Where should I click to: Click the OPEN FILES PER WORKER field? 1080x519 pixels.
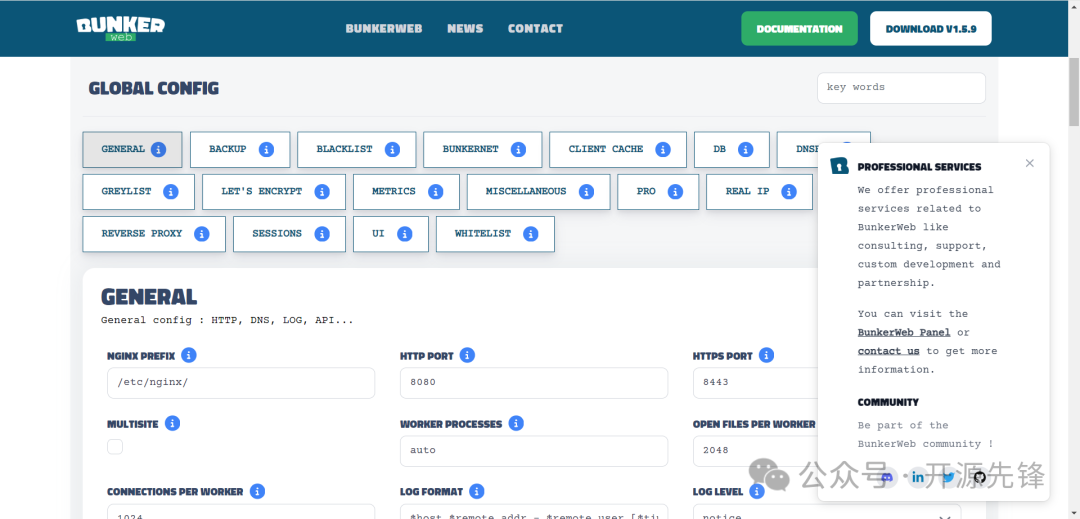click(x=756, y=451)
